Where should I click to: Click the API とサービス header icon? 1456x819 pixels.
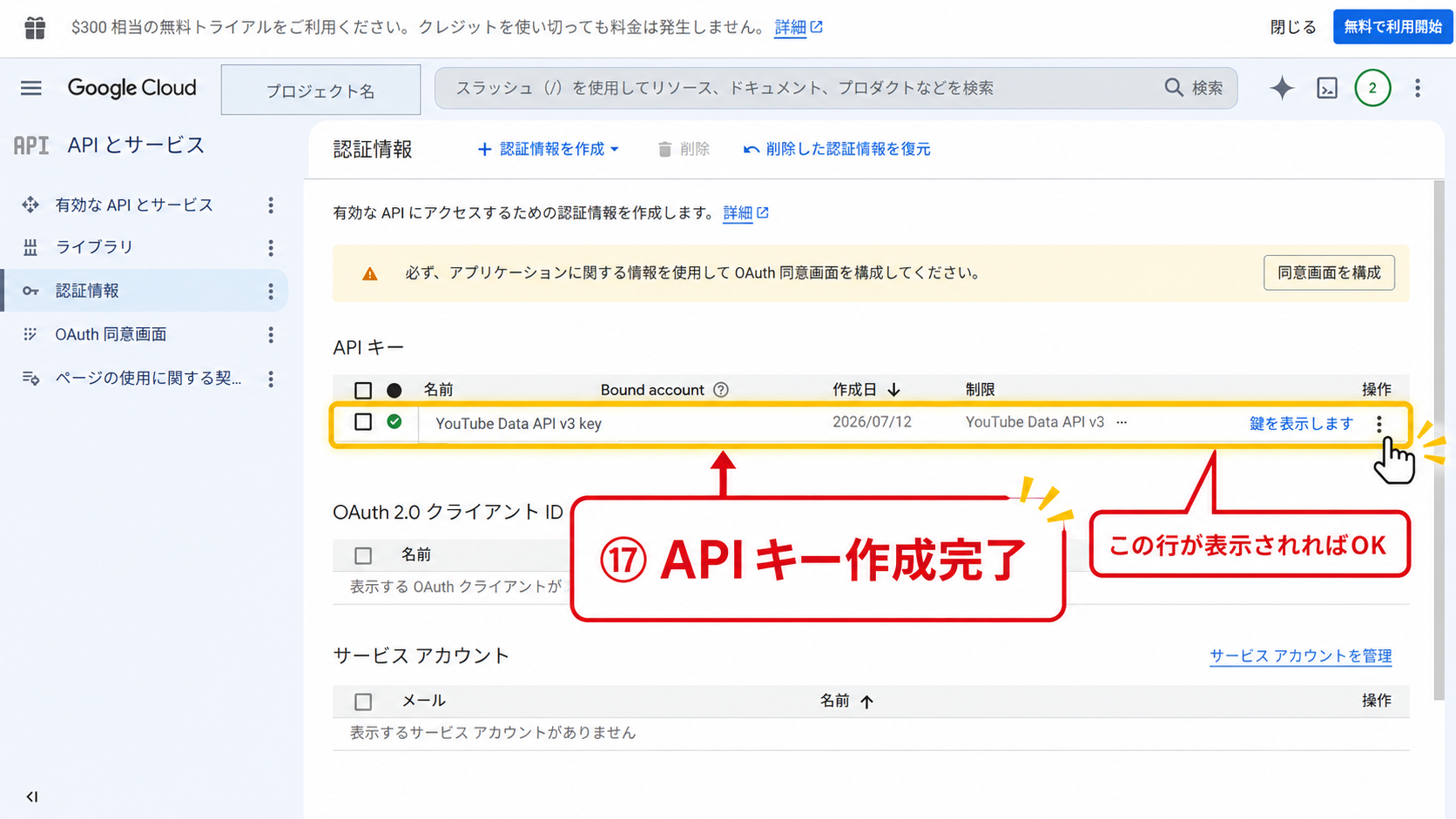coord(31,145)
